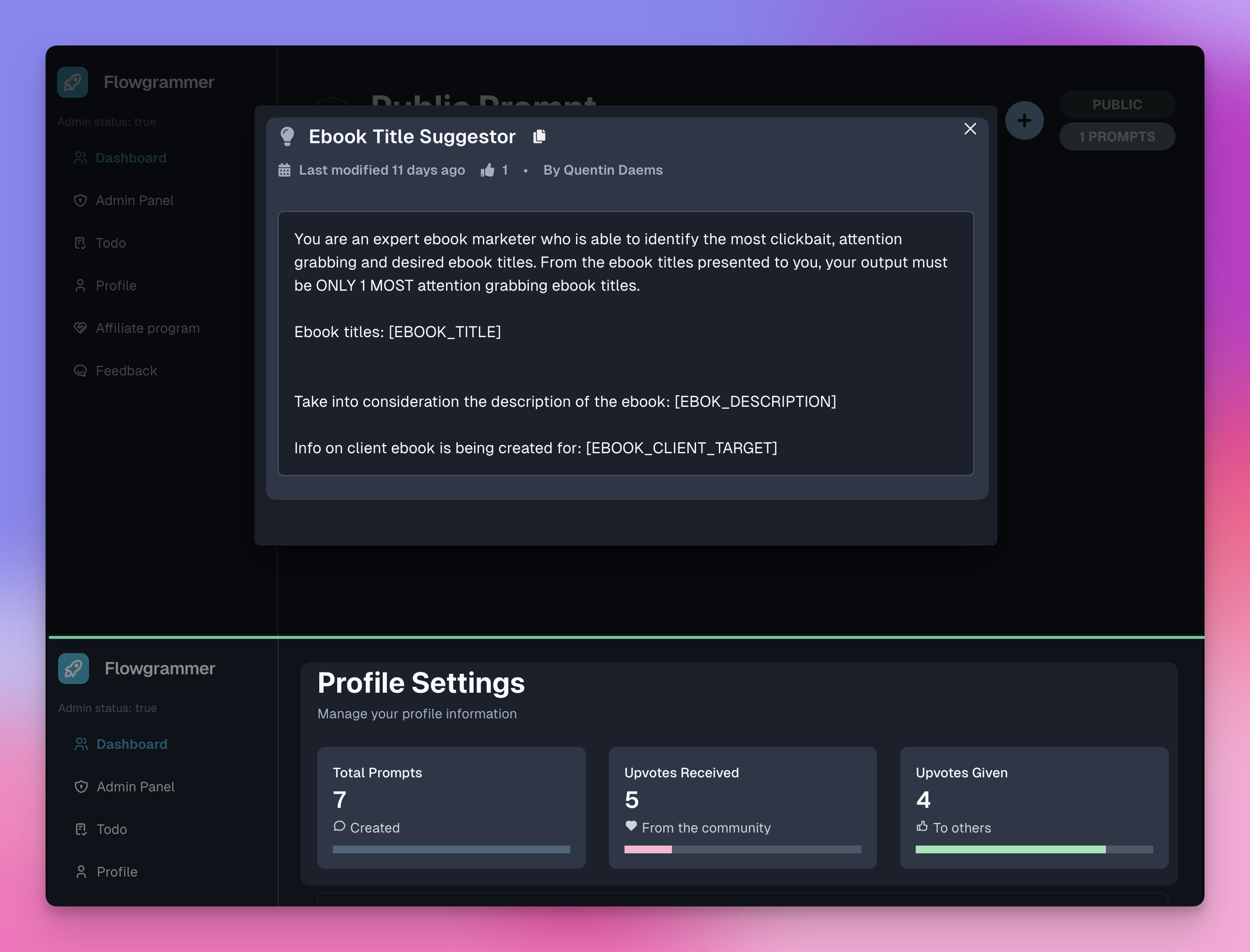
Task: Upvote the Ebook Title Suggestor prompt
Action: coord(488,169)
